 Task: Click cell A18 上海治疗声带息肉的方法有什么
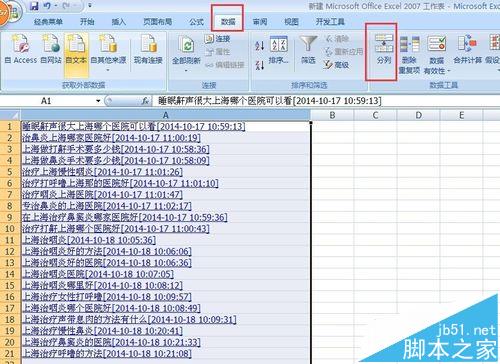(165, 319)
